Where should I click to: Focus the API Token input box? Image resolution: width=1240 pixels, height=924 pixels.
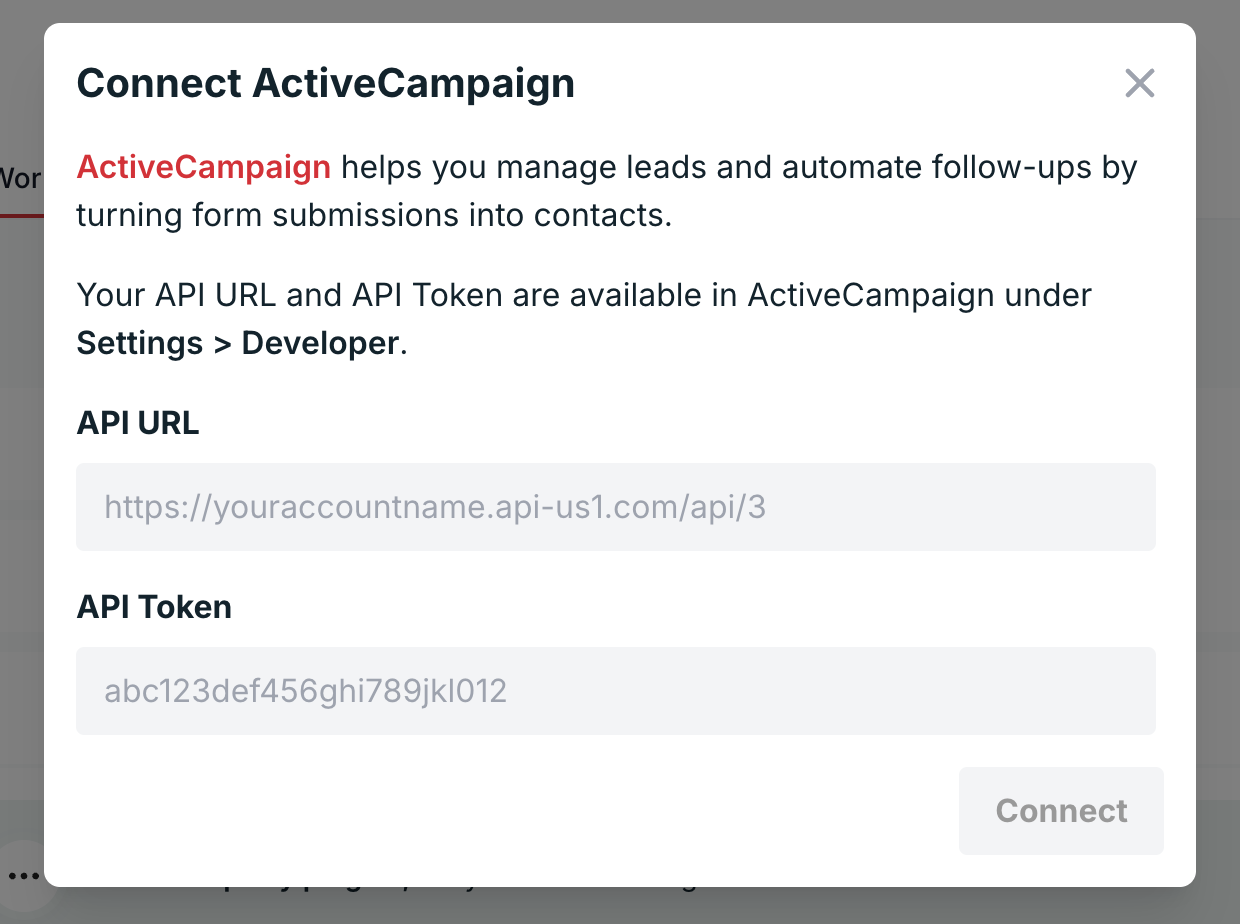615,691
